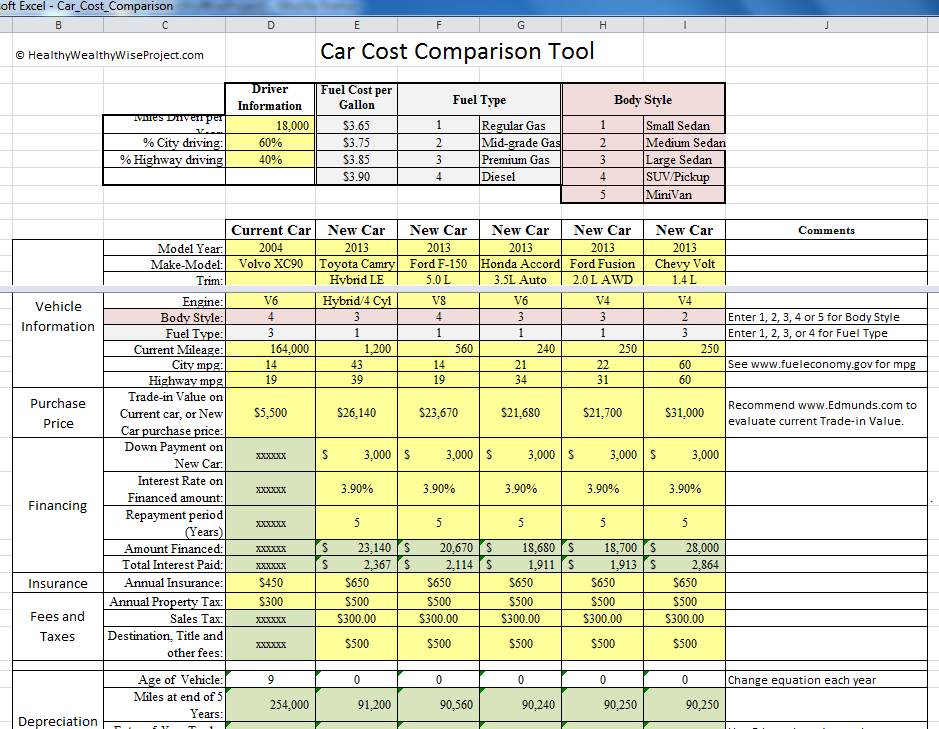Click the Vehicle Information section label
Viewport: 939px width, 729px height.
point(57,316)
